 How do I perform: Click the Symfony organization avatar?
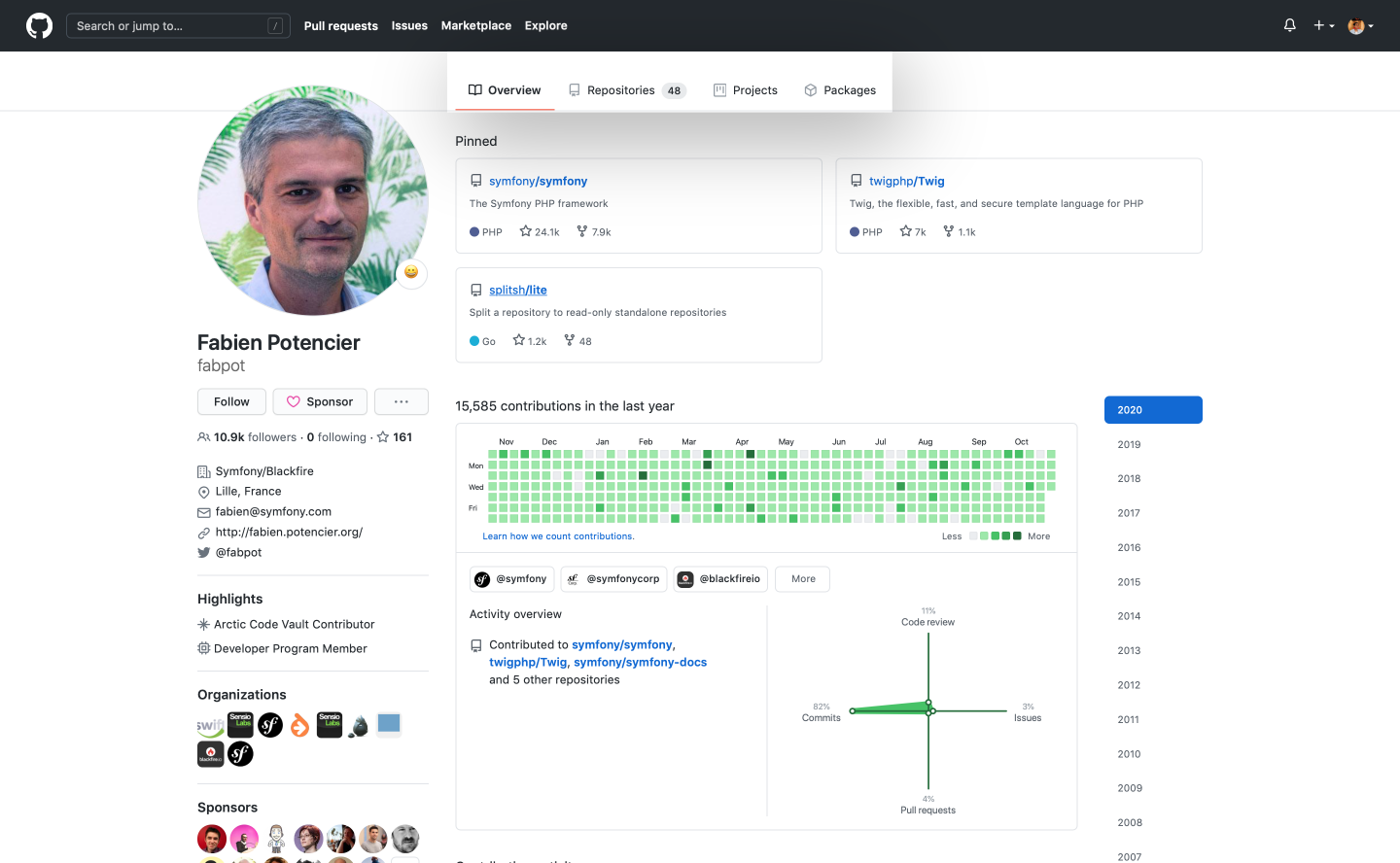tap(270, 724)
